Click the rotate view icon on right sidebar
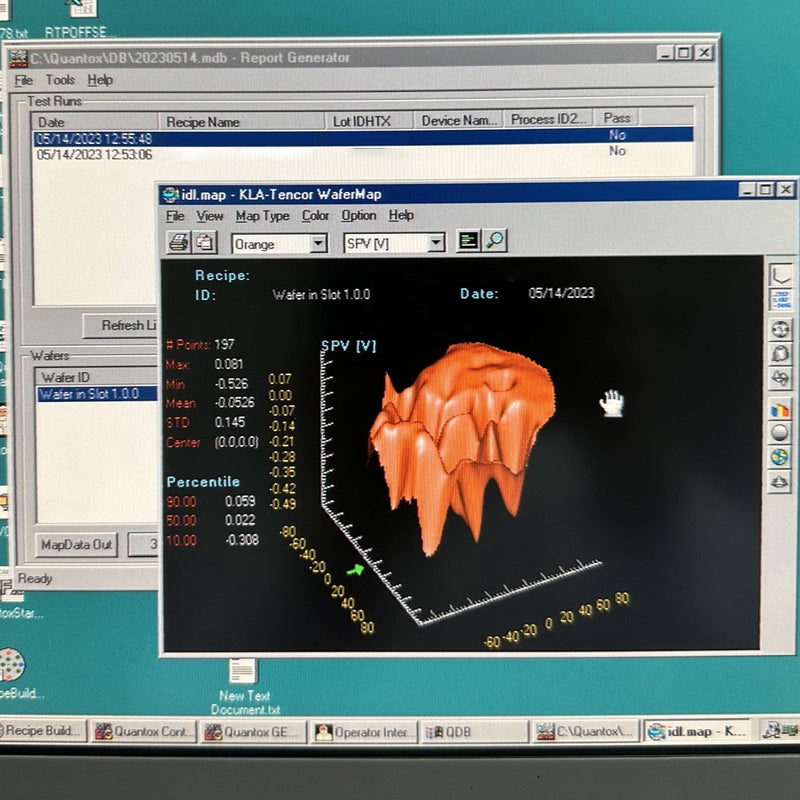 [x=779, y=330]
